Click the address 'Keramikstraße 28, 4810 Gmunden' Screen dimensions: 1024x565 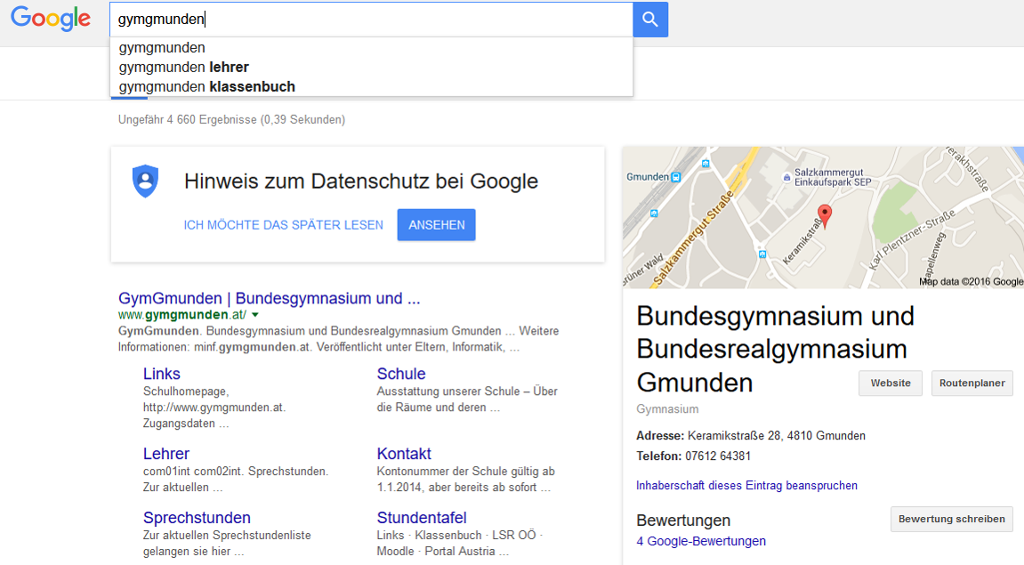(x=776, y=436)
